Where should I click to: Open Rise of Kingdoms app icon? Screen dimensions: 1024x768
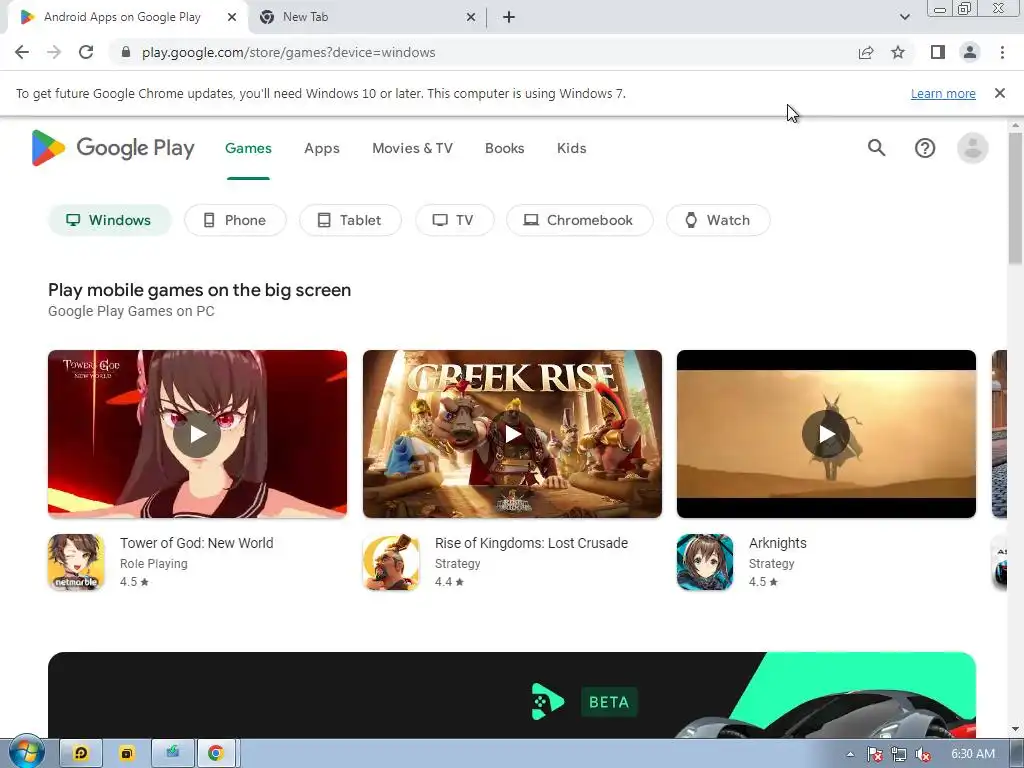coord(391,562)
